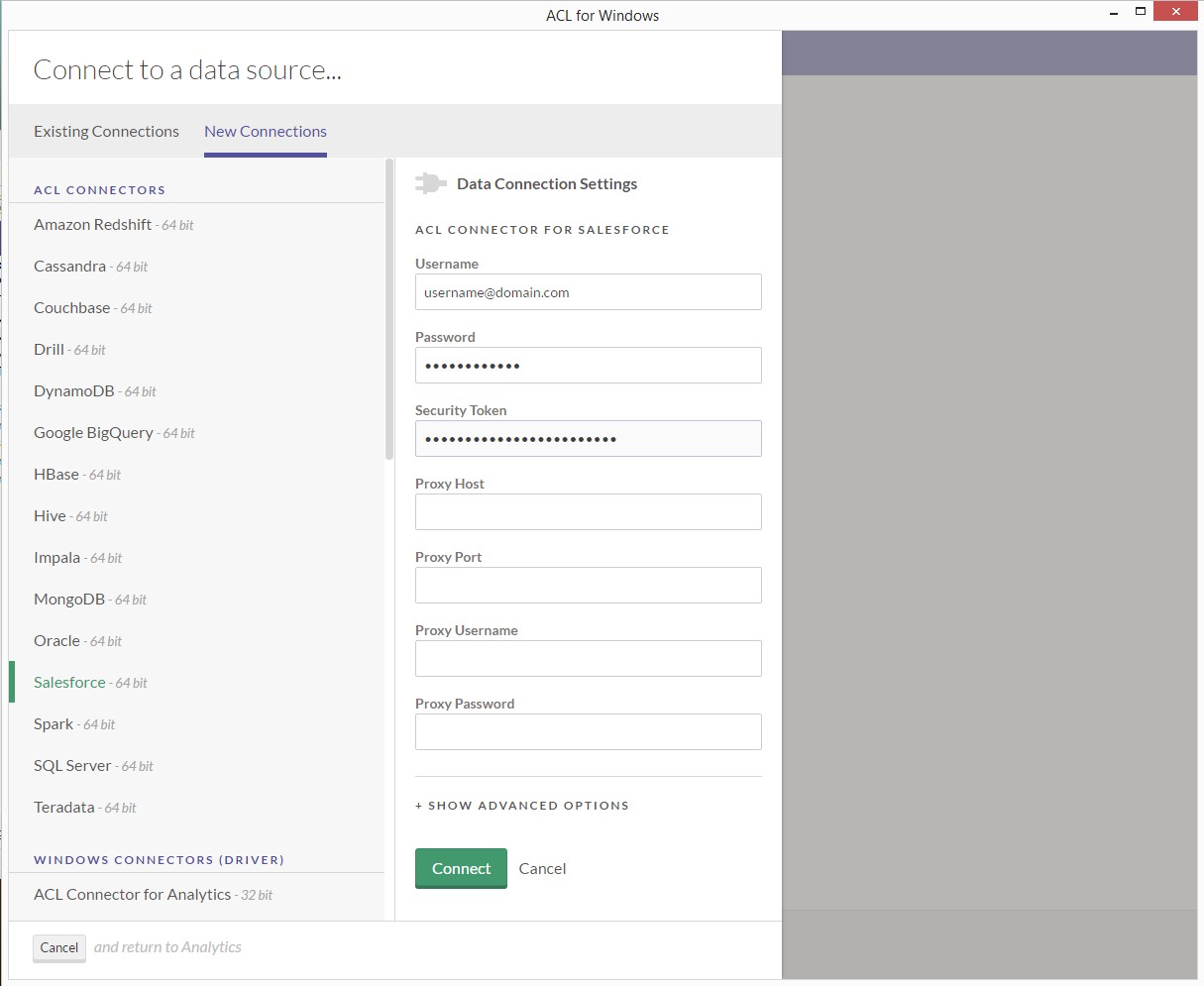Open the MongoDB connector settings

point(70,599)
